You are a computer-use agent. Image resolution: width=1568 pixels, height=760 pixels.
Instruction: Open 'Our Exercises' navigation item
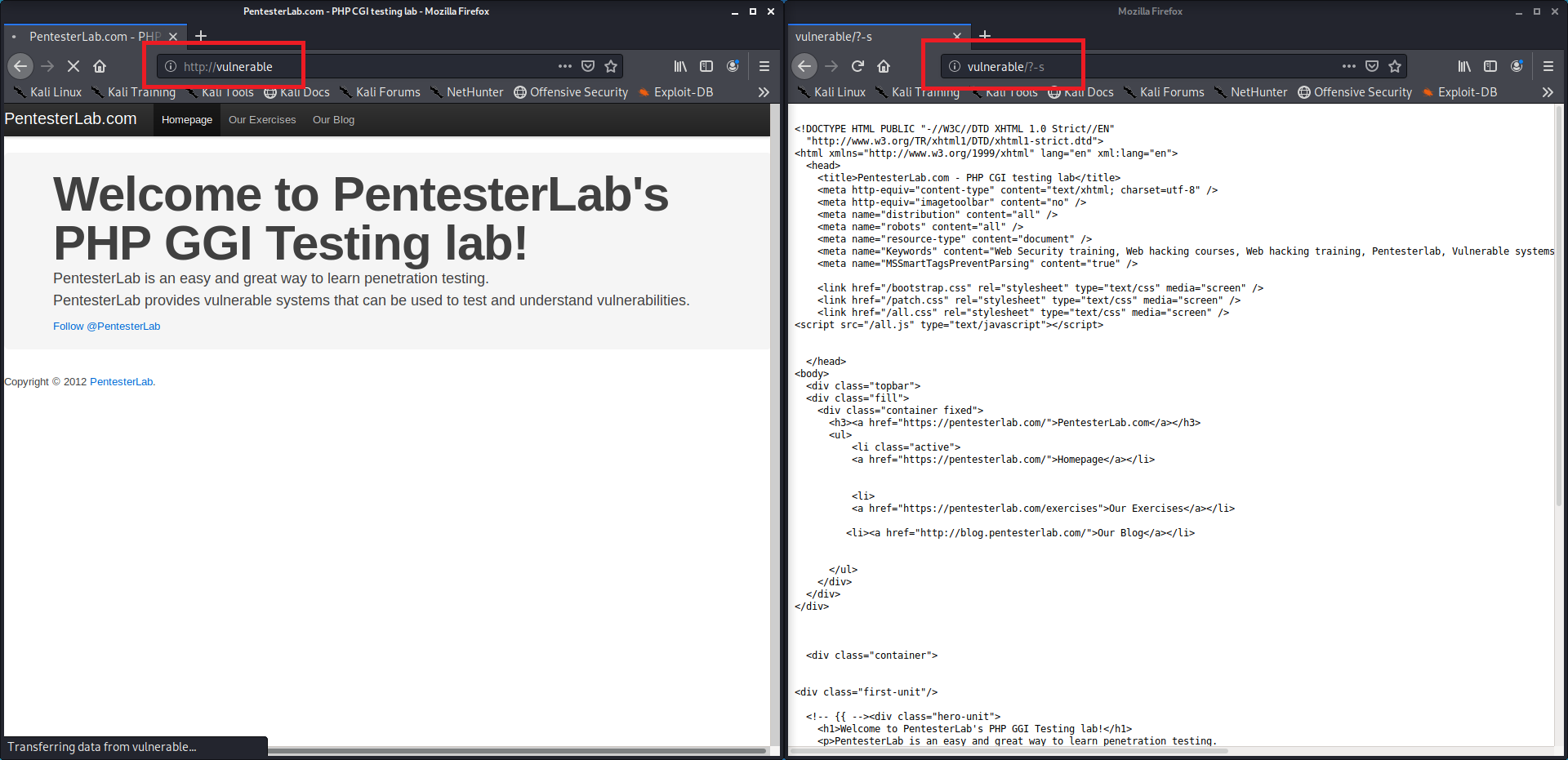click(262, 120)
